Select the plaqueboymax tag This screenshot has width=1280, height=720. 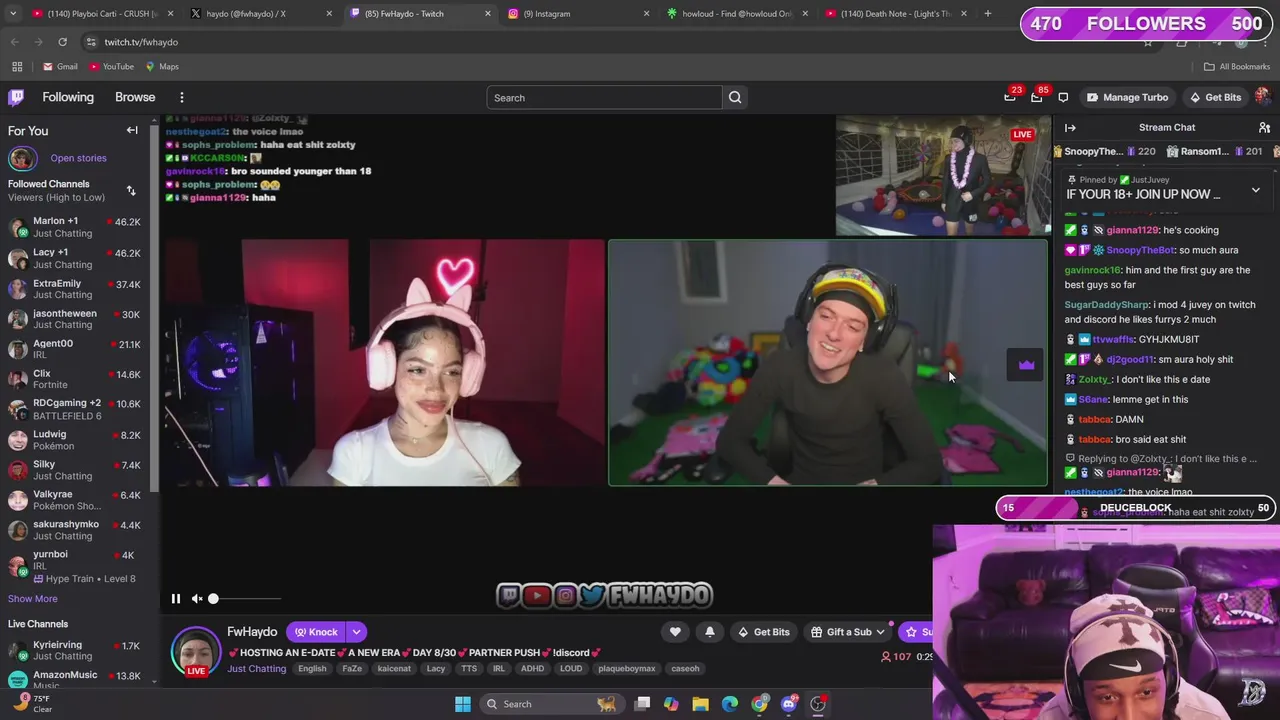[x=627, y=669]
